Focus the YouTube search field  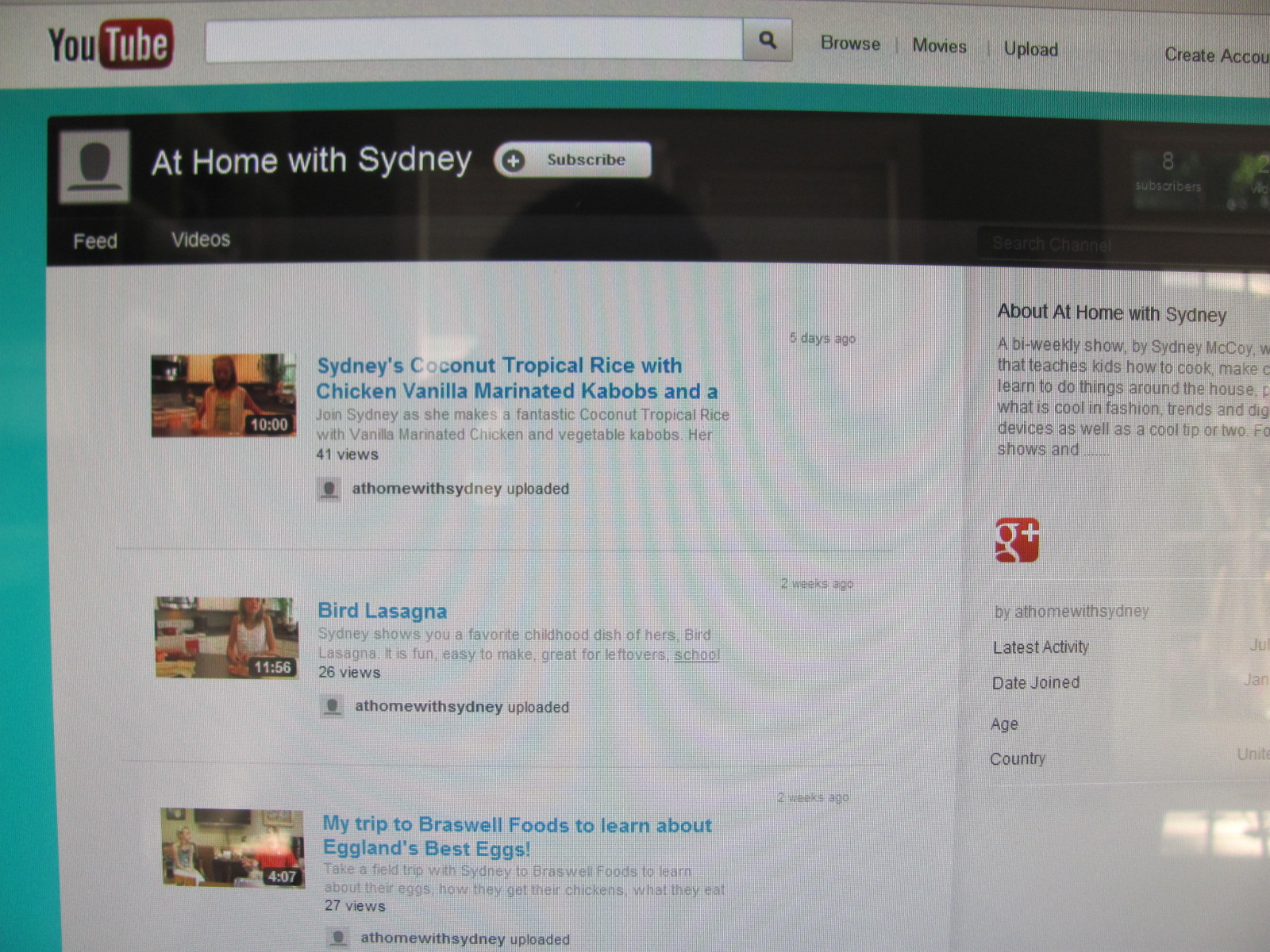point(474,39)
